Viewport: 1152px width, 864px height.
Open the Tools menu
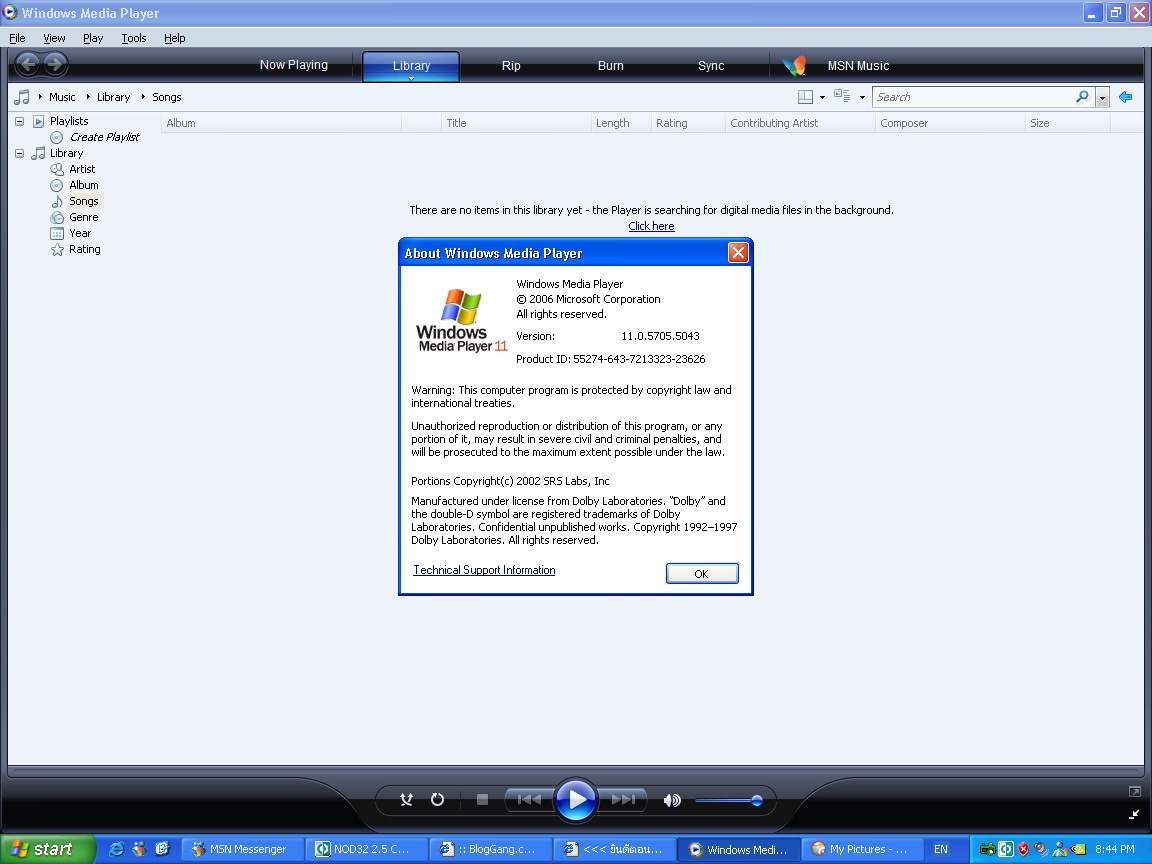(x=133, y=38)
